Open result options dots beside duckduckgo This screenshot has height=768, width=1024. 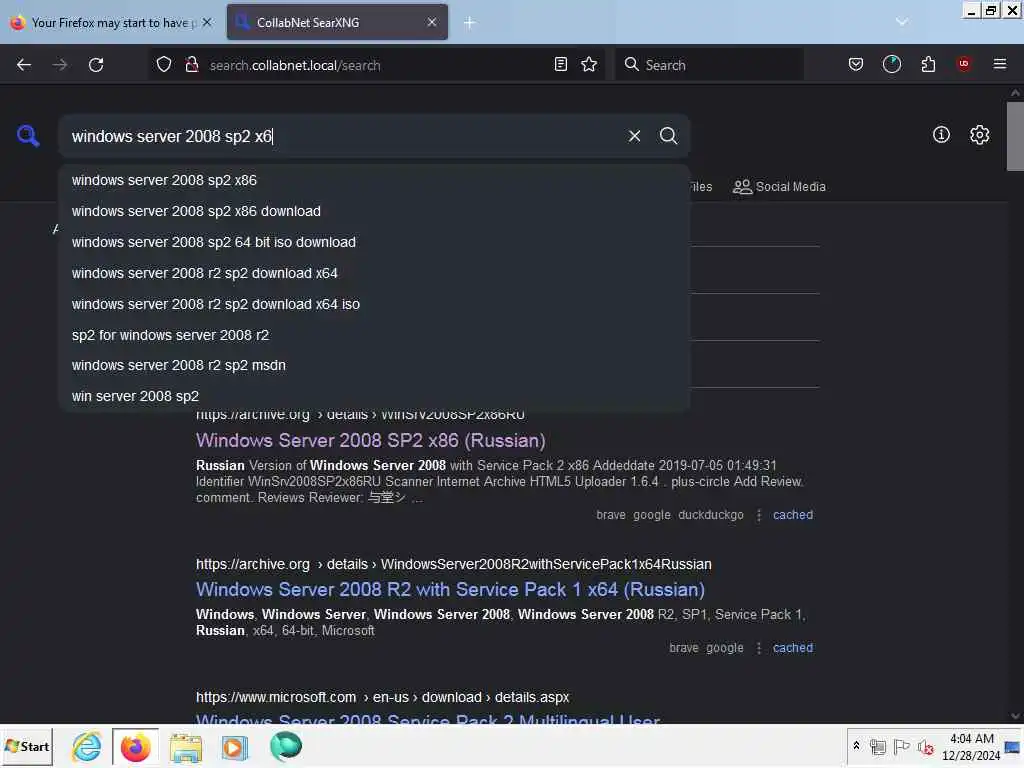coord(758,515)
